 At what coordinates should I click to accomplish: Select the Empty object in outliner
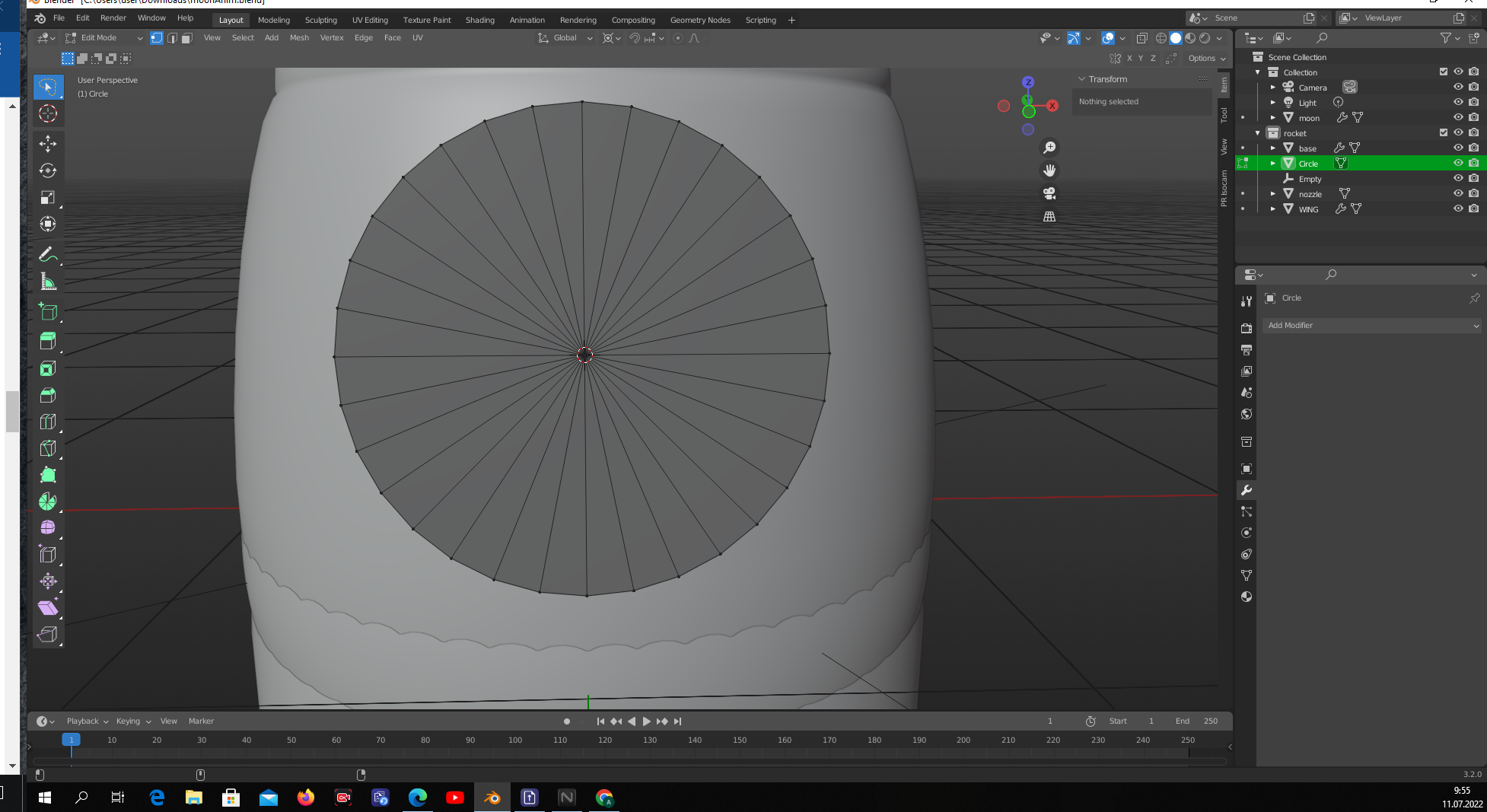point(1310,179)
